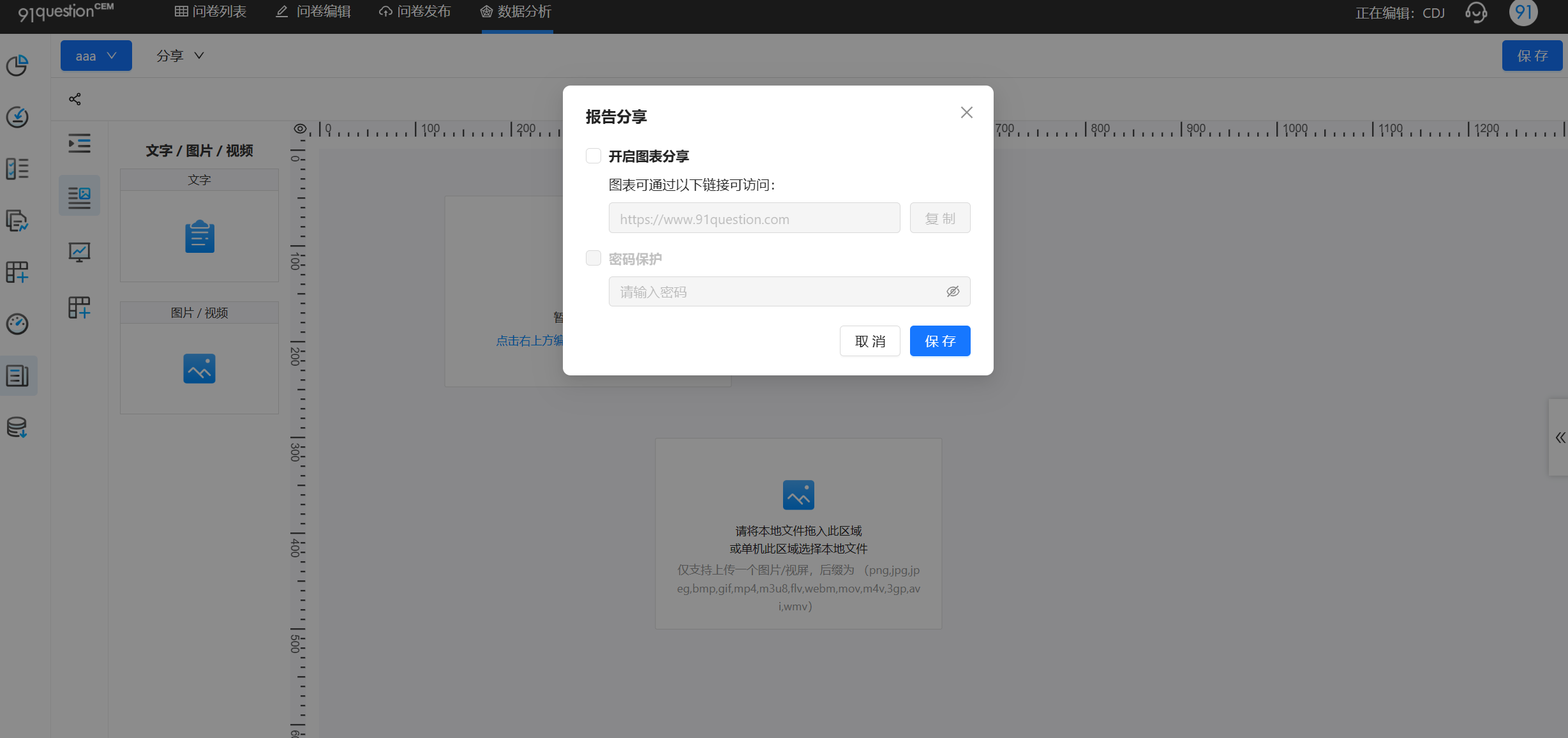The height and width of the screenshot is (738, 1568).
Task: Close the 报告分享 dialog
Action: coord(967,112)
